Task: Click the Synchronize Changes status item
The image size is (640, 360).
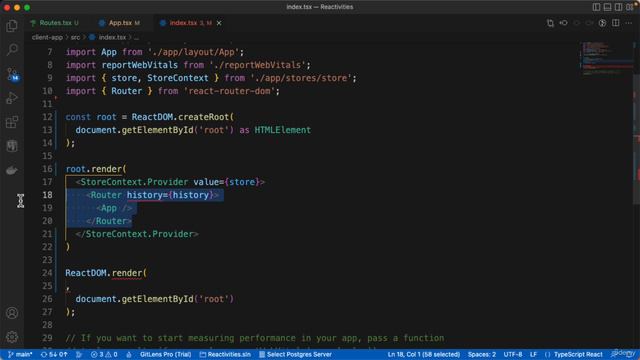Action: point(54,354)
